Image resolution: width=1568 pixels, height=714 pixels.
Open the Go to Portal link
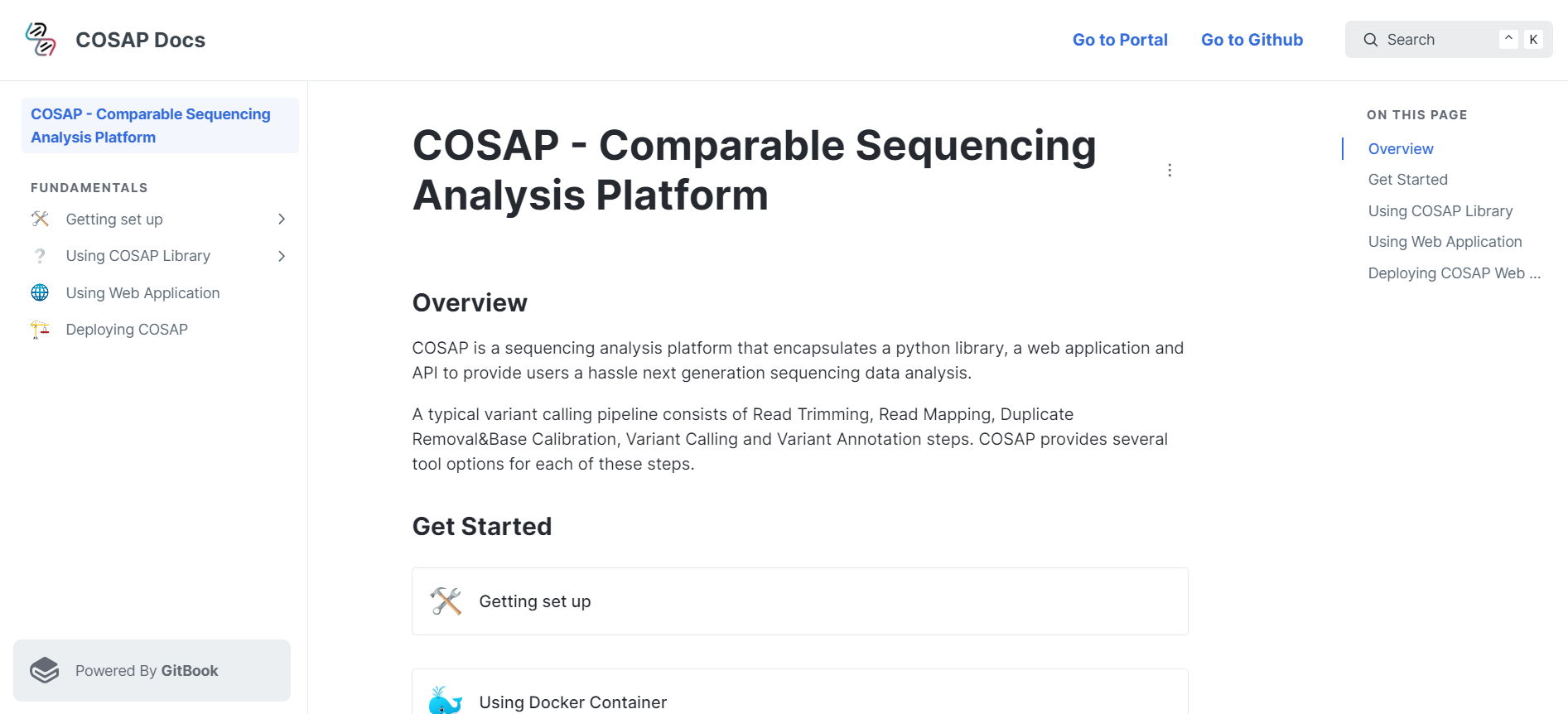[1120, 40]
